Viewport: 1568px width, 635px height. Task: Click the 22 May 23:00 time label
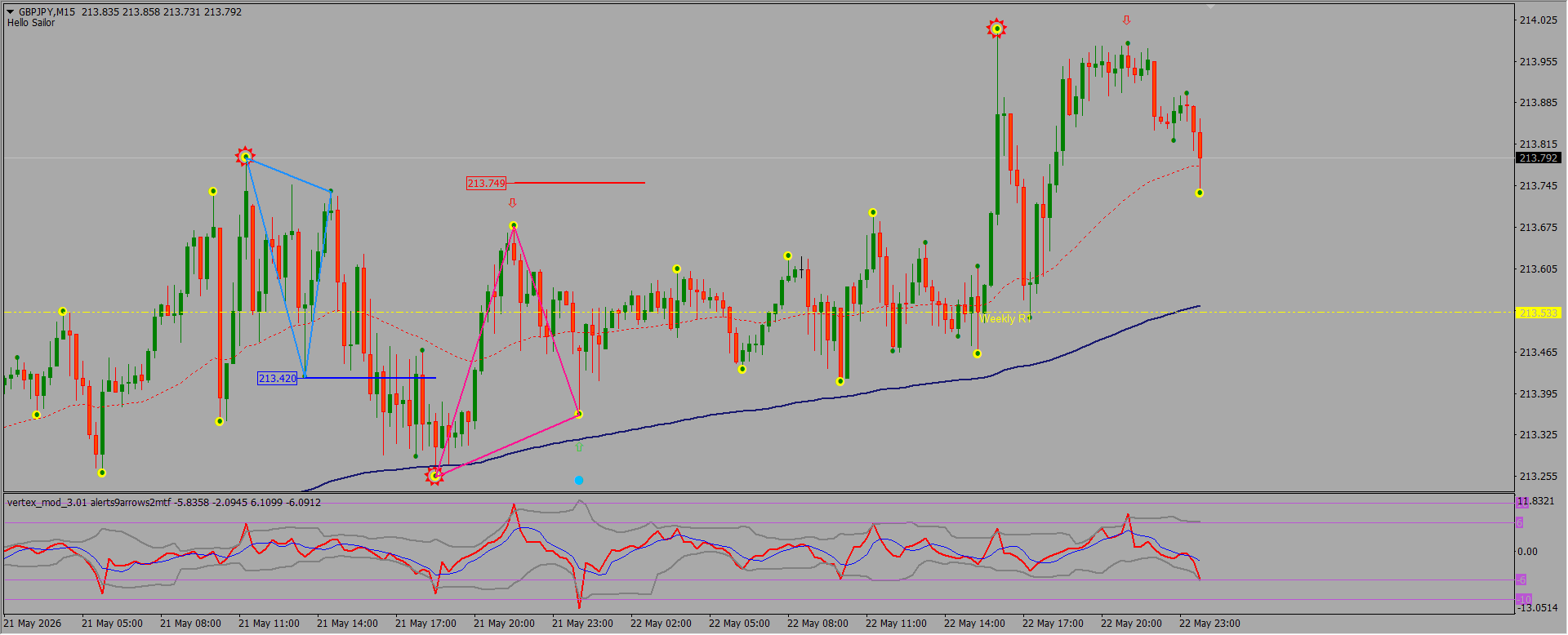click(x=1209, y=624)
